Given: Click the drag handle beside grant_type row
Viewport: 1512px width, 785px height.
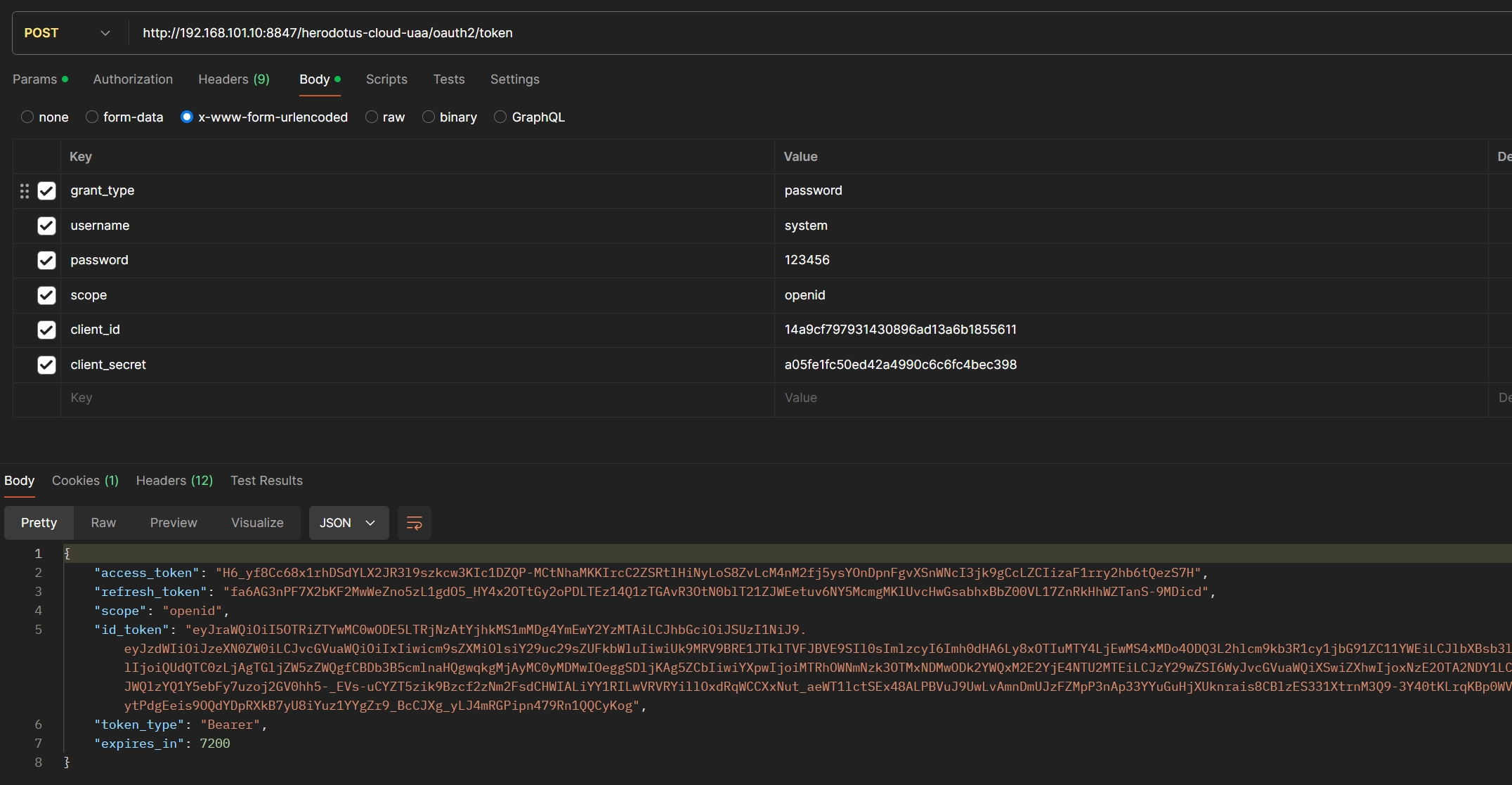Looking at the screenshot, I should (25, 191).
